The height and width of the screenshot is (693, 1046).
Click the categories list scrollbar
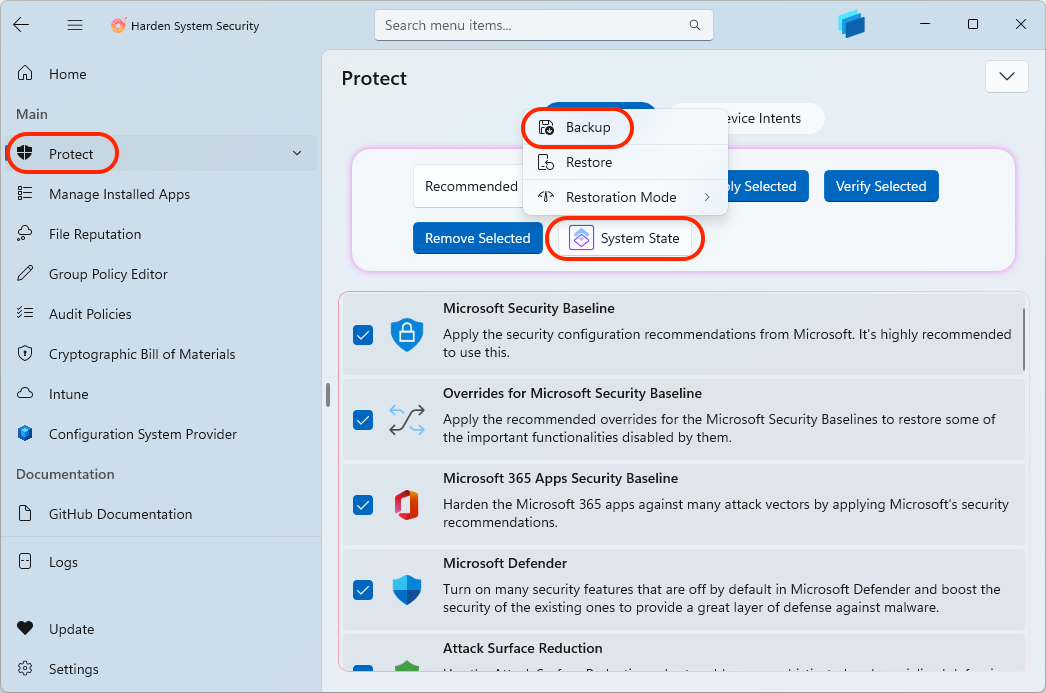point(1023,340)
